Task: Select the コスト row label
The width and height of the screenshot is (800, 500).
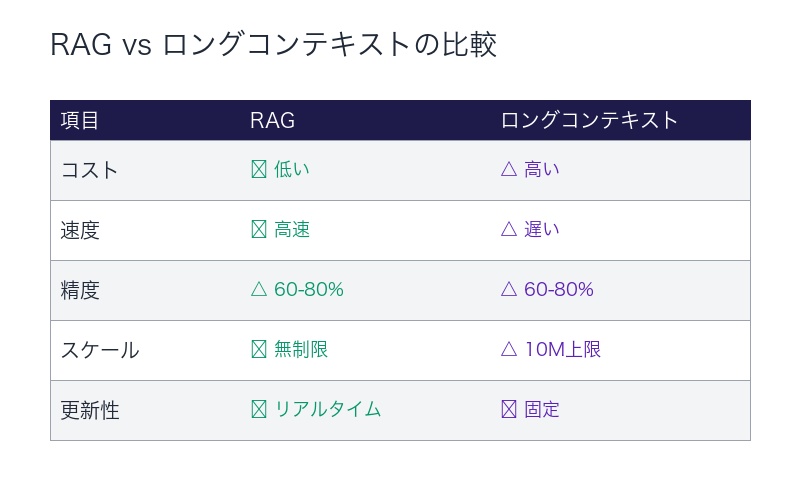Action: point(89,170)
